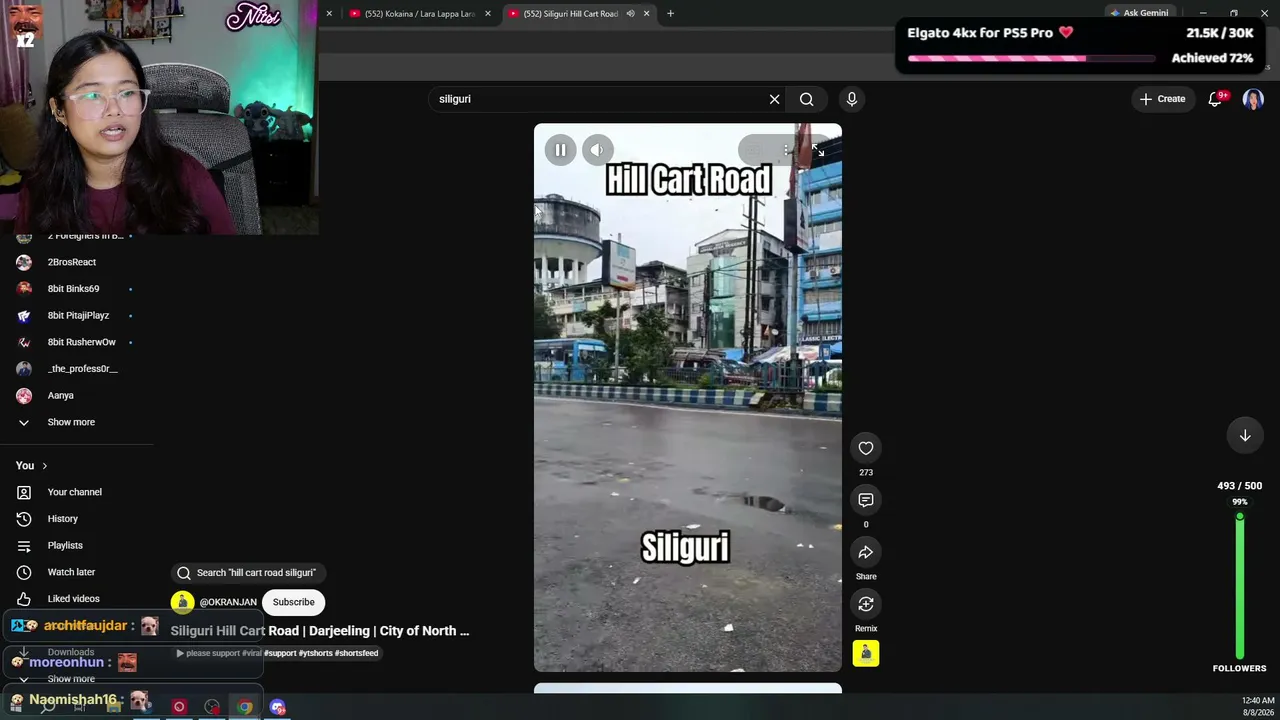Open the three-dot options on the short
Image resolution: width=1280 pixels, height=720 pixels.
[786, 150]
